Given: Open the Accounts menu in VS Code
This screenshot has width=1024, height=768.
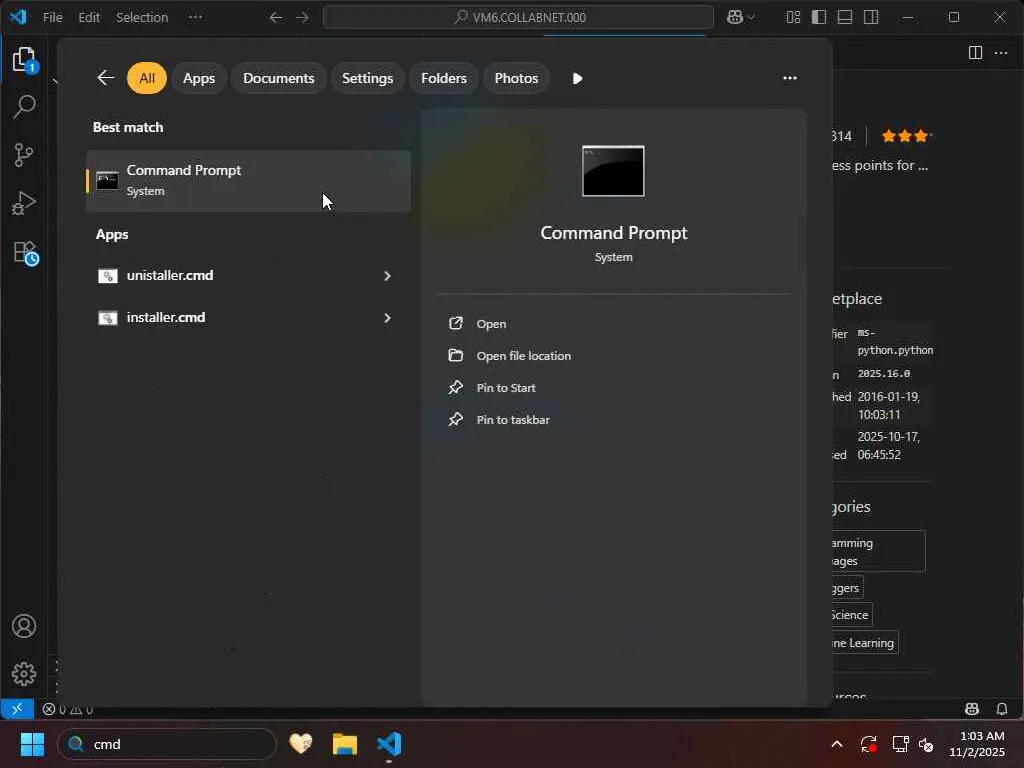Looking at the screenshot, I should tap(24, 626).
